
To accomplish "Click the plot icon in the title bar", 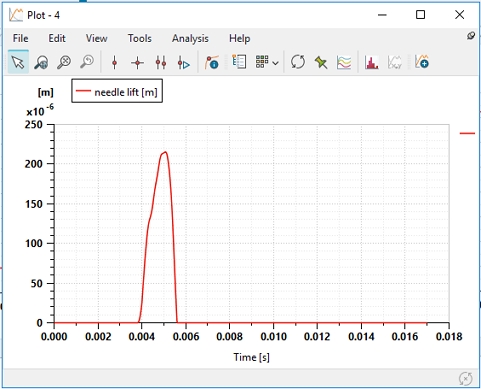I will tap(15, 15).
